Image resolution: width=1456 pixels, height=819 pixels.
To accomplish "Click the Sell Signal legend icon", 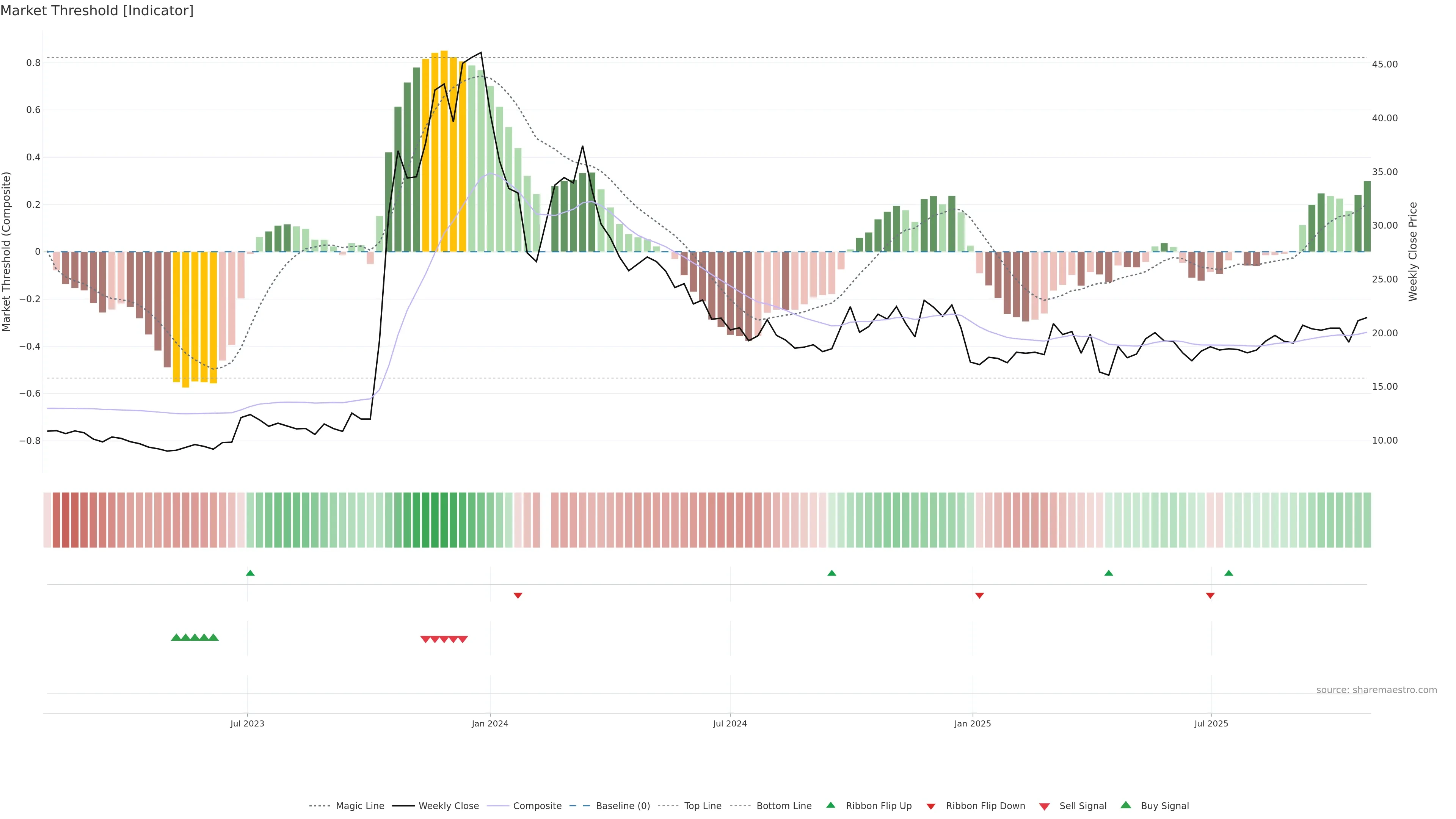I will coord(1045,806).
